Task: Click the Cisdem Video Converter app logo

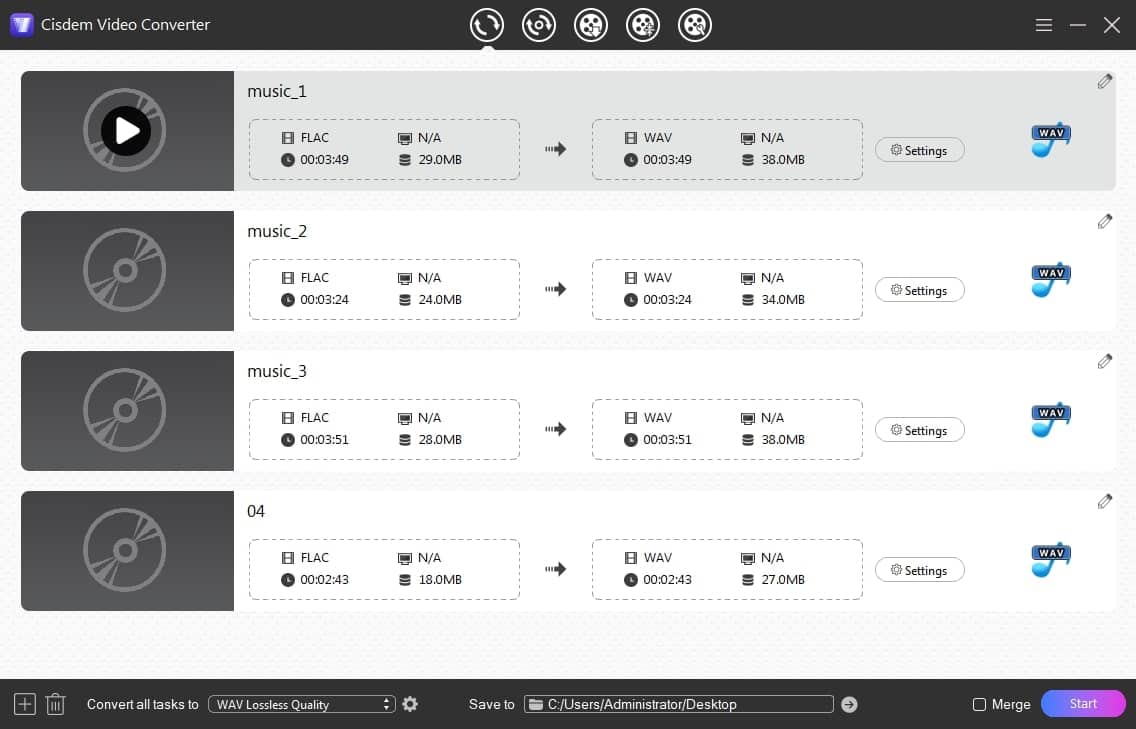Action: point(22,25)
